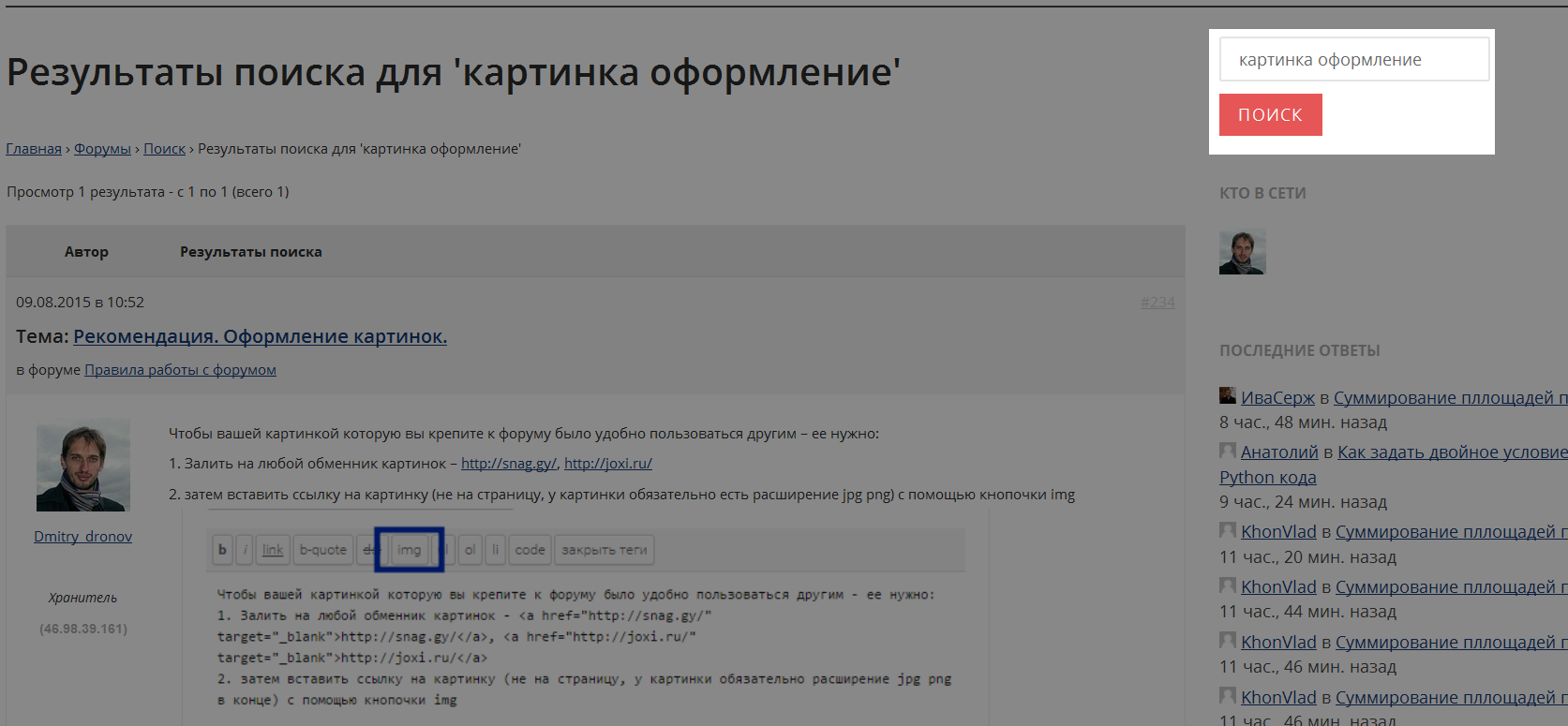The width and height of the screenshot is (1568, 726).
Task: Open the Анатолий profile link
Action: (1279, 452)
